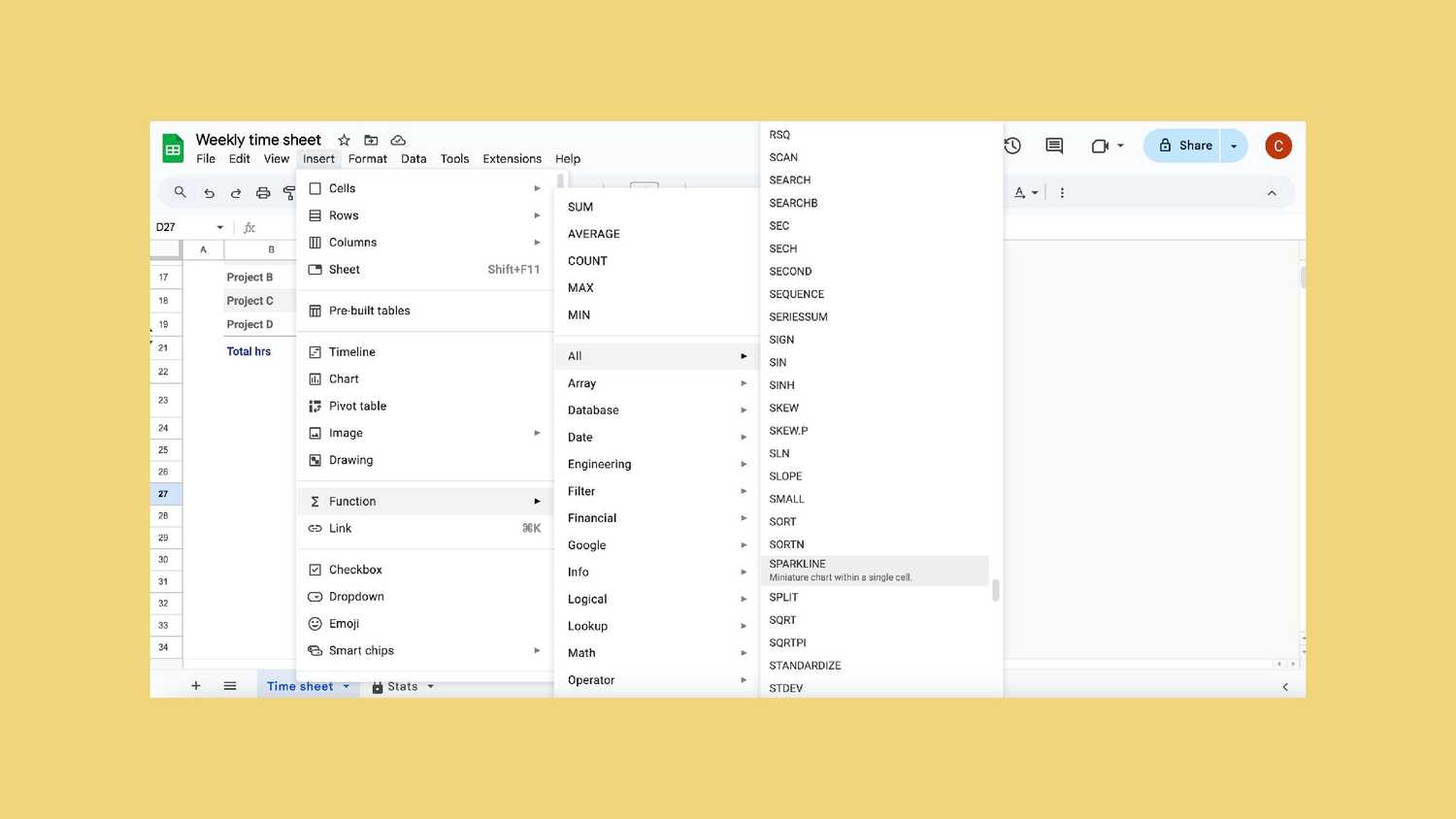Select SPARKLINE from the function list
The height and width of the screenshot is (819, 1456).
pyautogui.click(x=797, y=564)
